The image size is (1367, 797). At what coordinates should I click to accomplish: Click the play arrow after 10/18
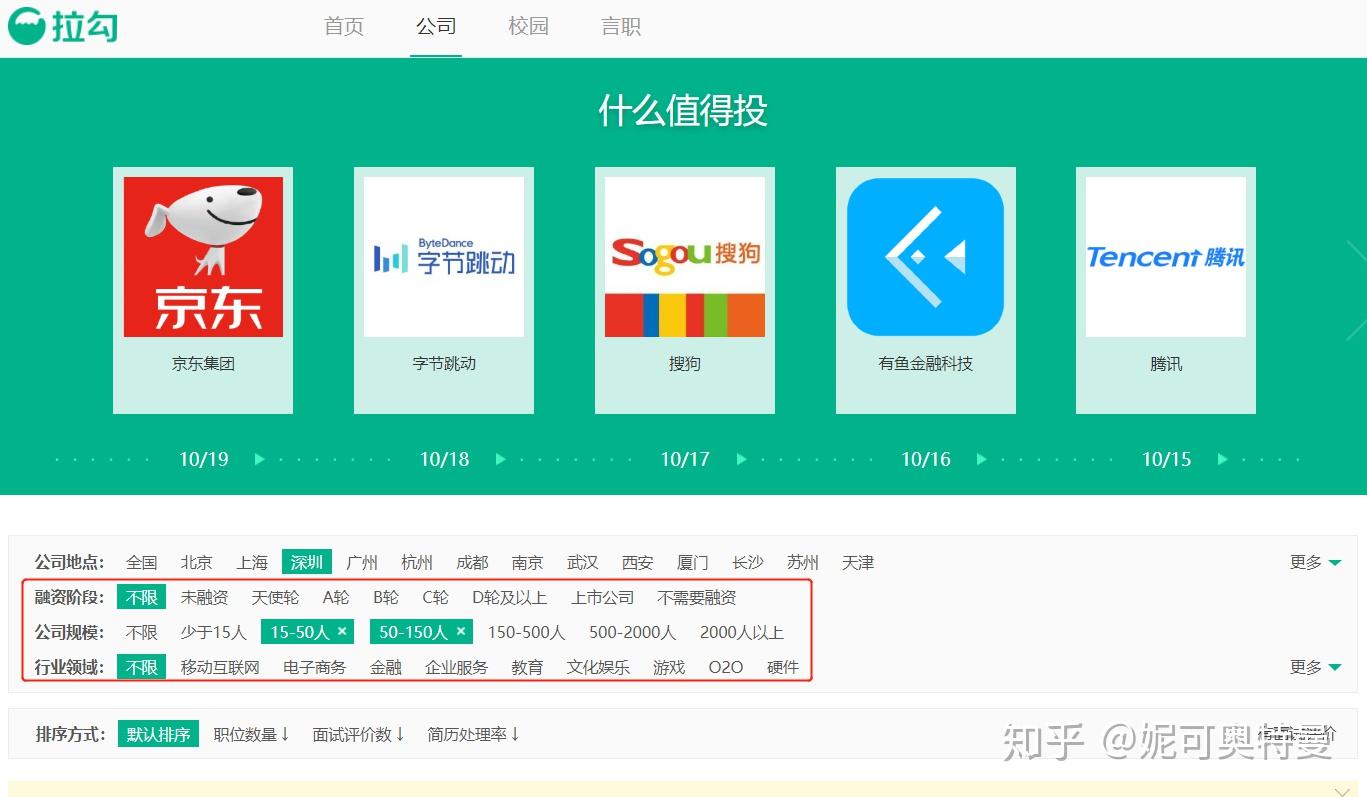(x=501, y=459)
